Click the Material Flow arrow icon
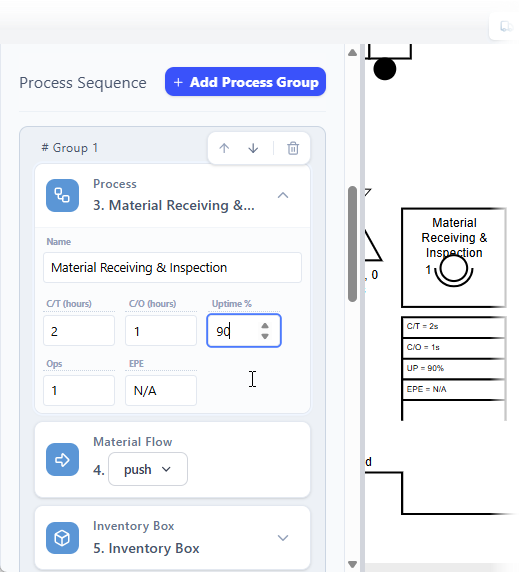The image size is (520, 572). pos(62,460)
